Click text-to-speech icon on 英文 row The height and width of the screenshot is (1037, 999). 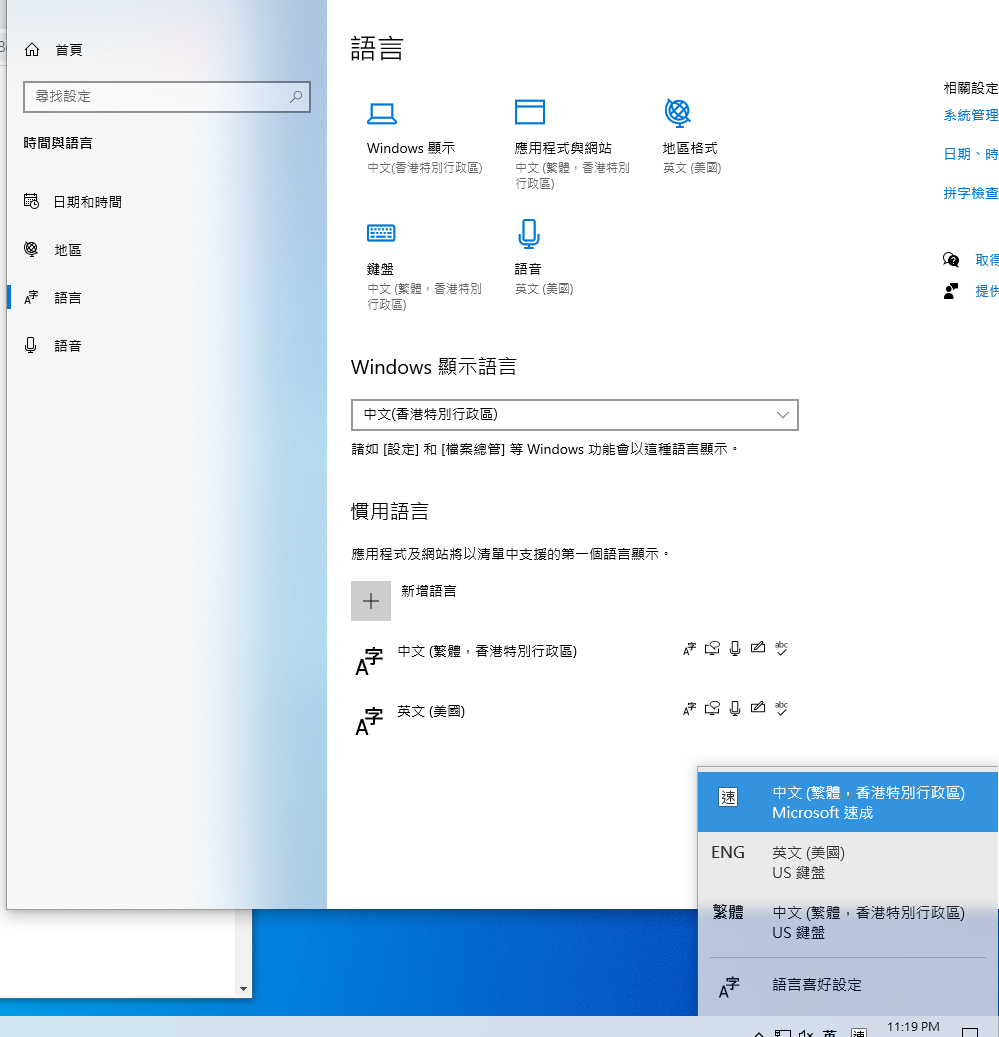(x=712, y=709)
